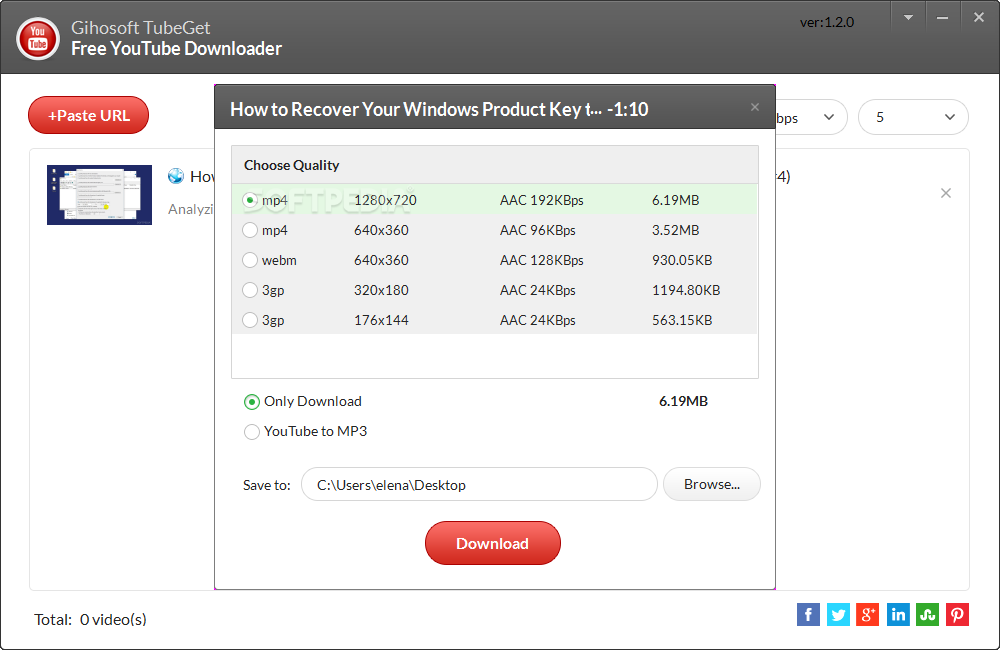
Task: Click the video thumbnail in the list
Action: click(x=99, y=195)
